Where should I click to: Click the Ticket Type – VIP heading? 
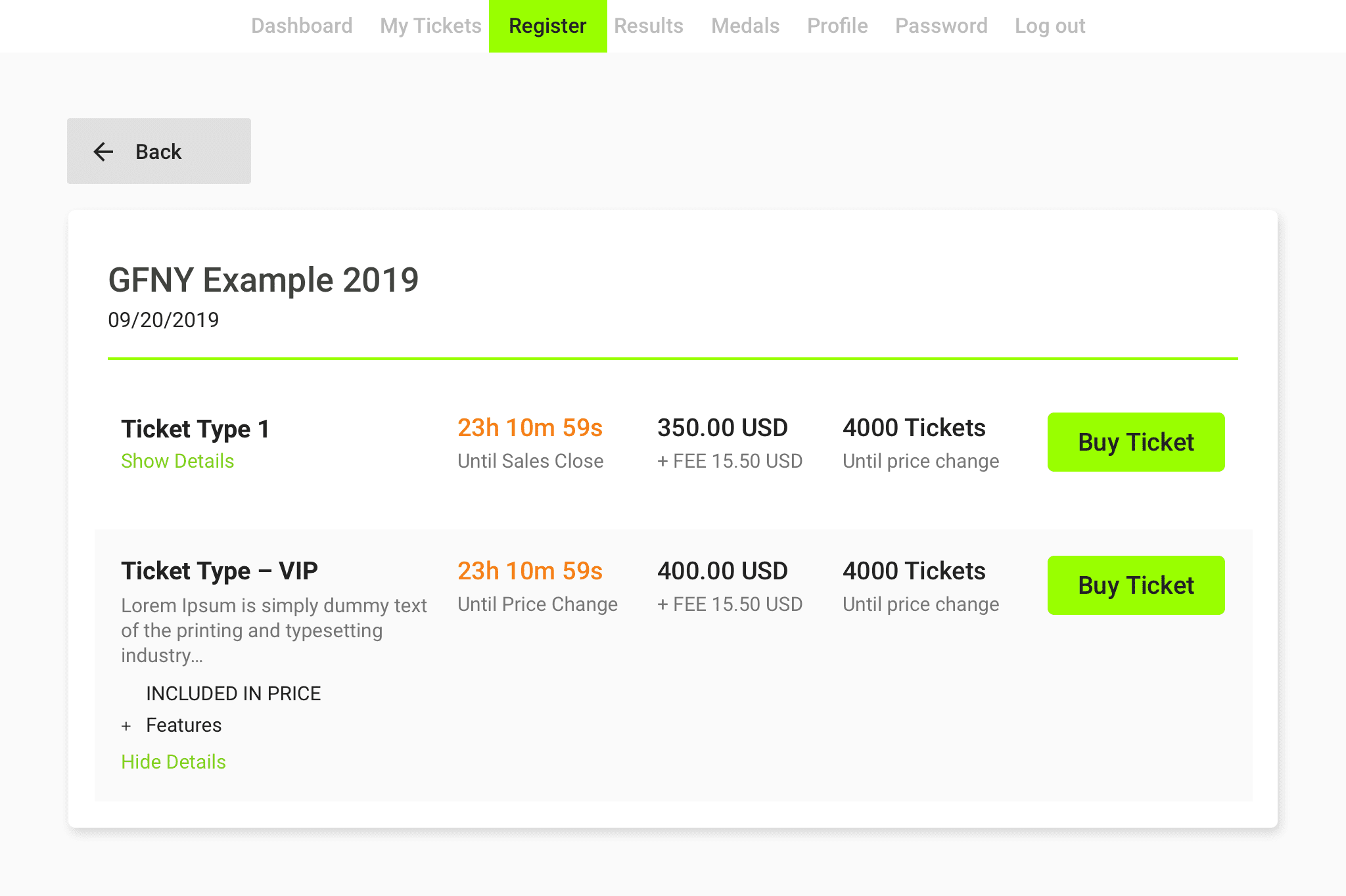(220, 571)
